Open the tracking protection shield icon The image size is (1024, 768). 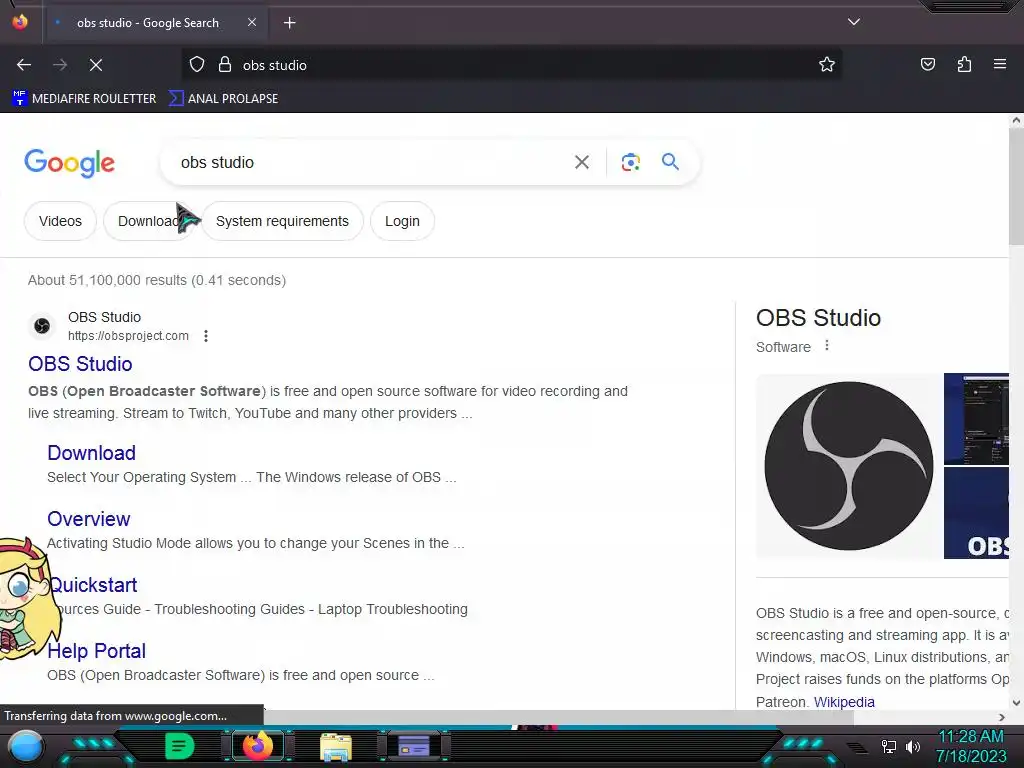(x=197, y=65)
